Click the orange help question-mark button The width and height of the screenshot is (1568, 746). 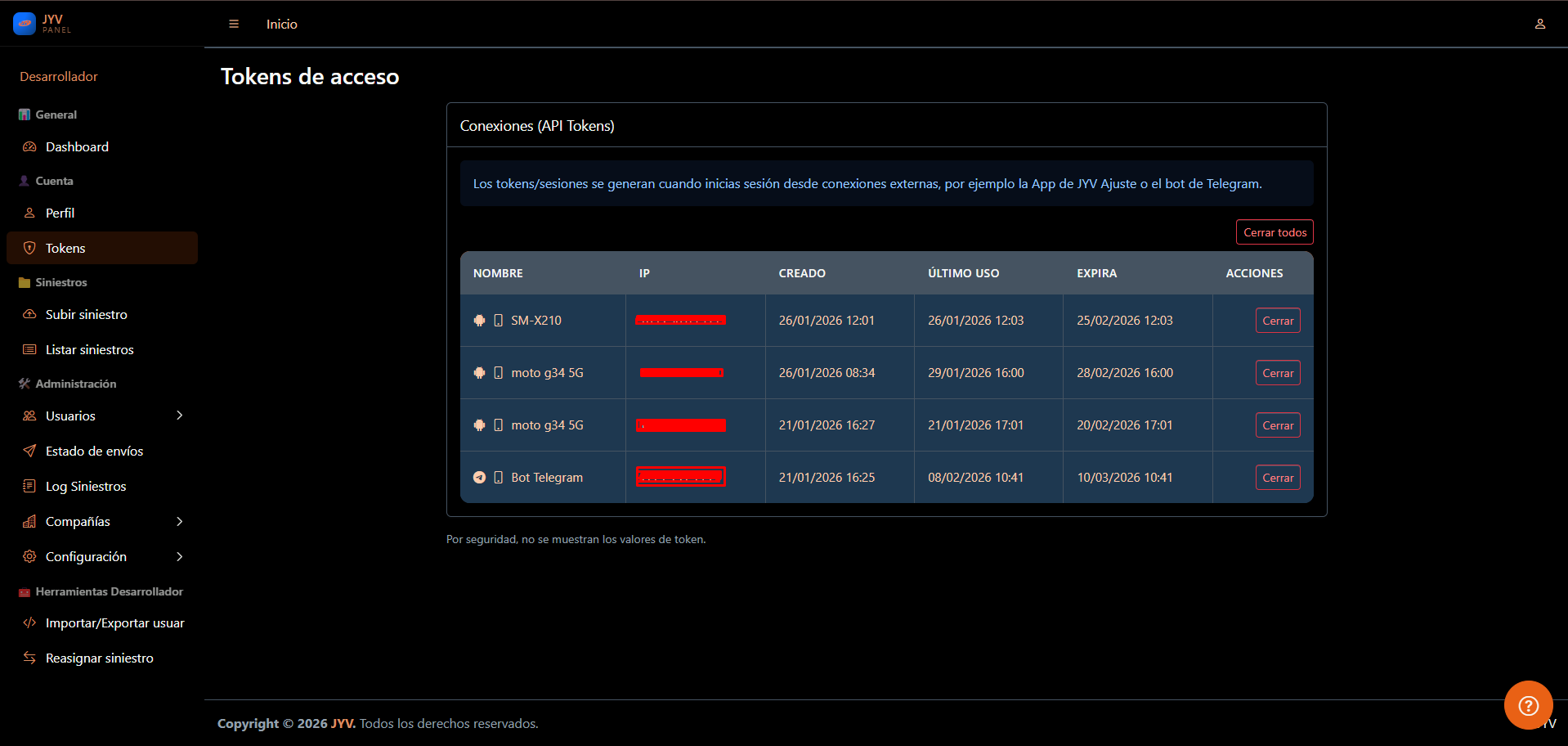[1527, 704]
